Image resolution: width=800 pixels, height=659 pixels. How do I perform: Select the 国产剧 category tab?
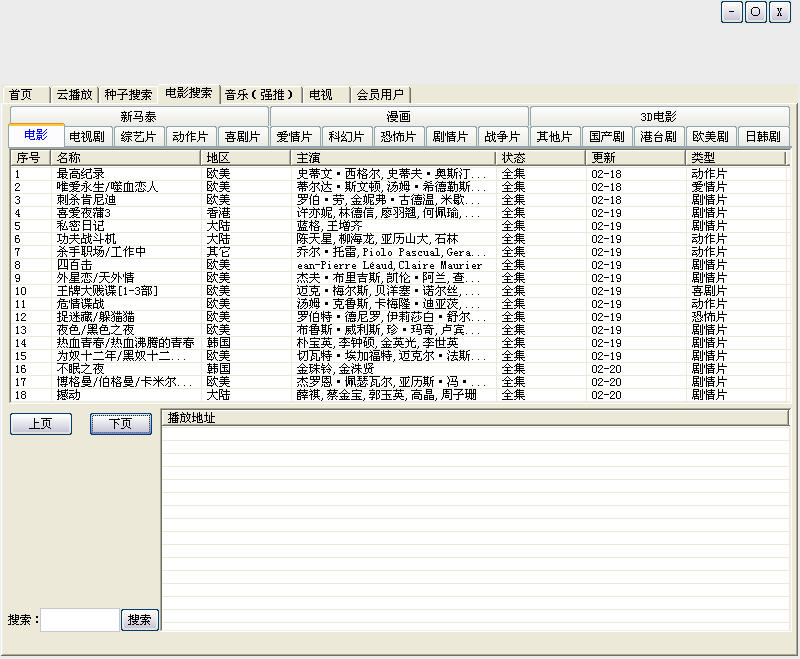click(x=607, y=137)
